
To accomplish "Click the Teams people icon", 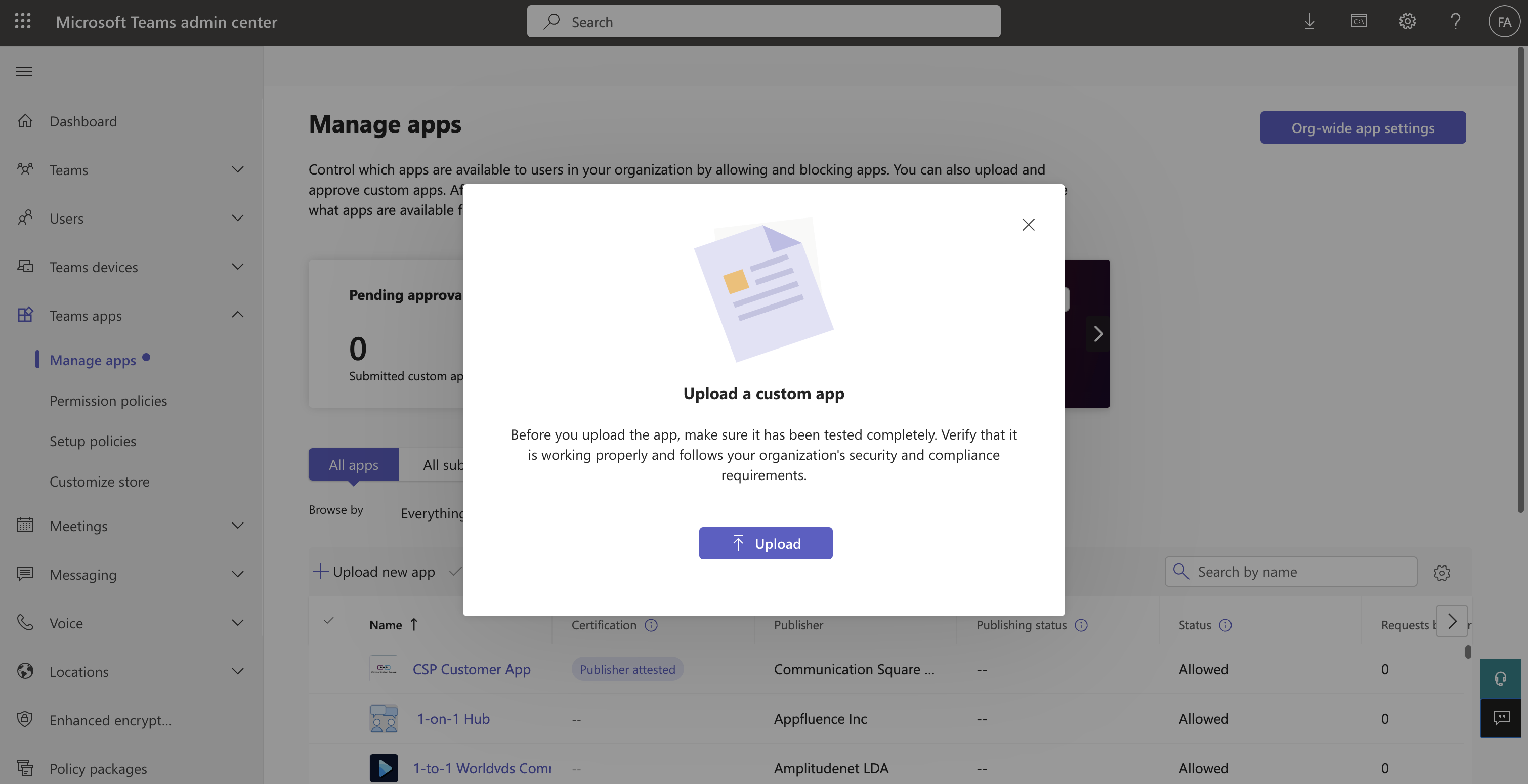I will pyautogui.click(x=25, y=169).
